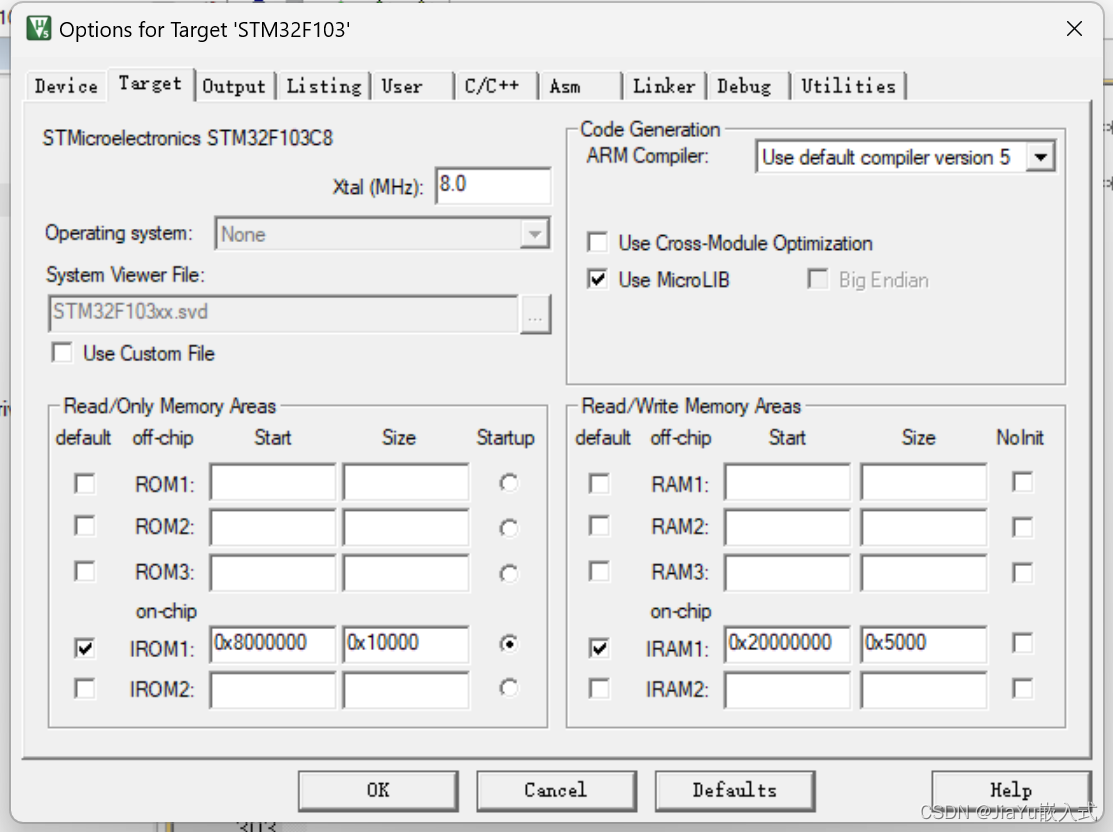Select the IROM2 Startup radio button
Image resolution: width=1113 pixels, height=832 pixels.
[508, 688]
